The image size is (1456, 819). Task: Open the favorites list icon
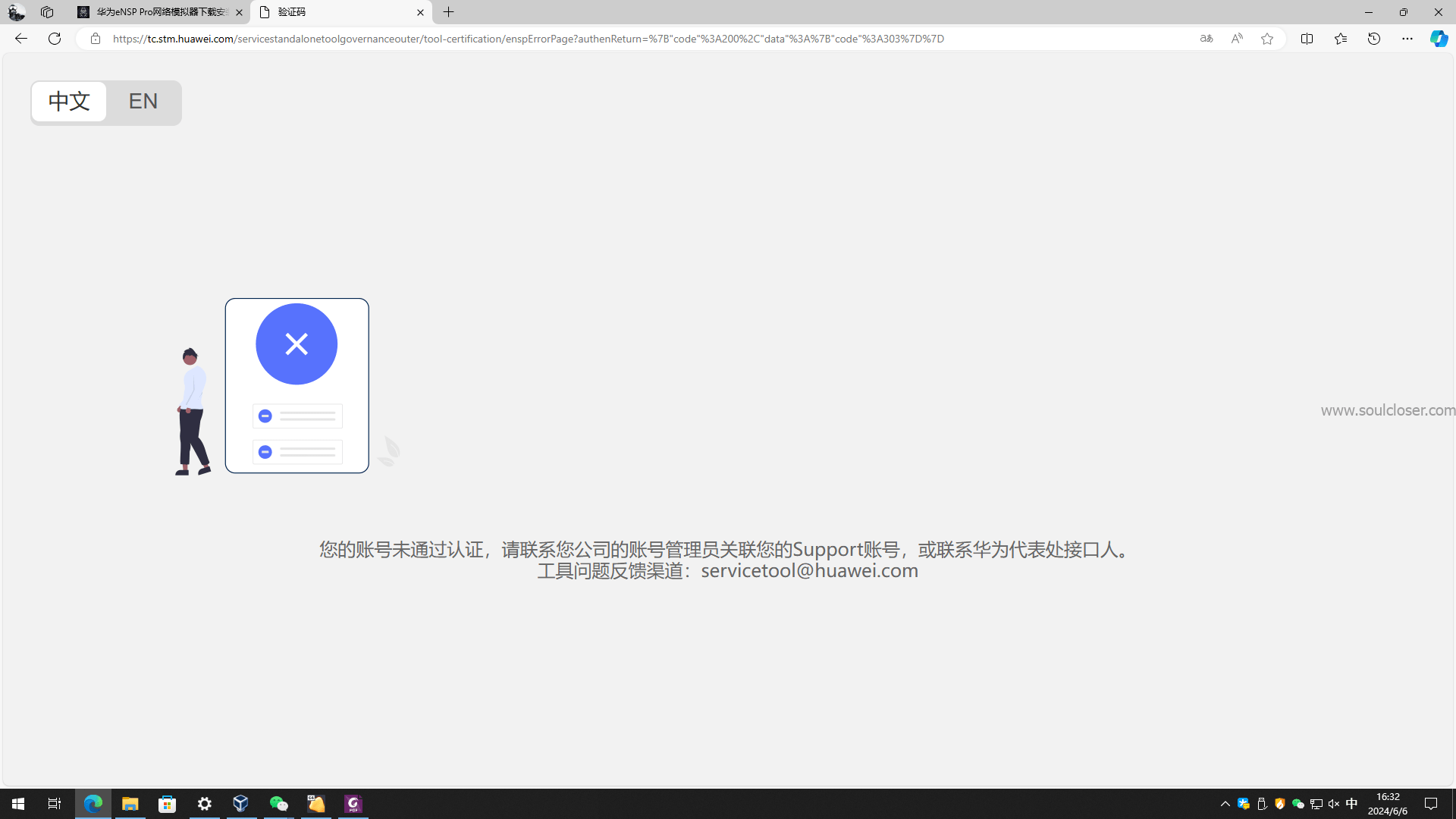click(x=1341, y=39)
